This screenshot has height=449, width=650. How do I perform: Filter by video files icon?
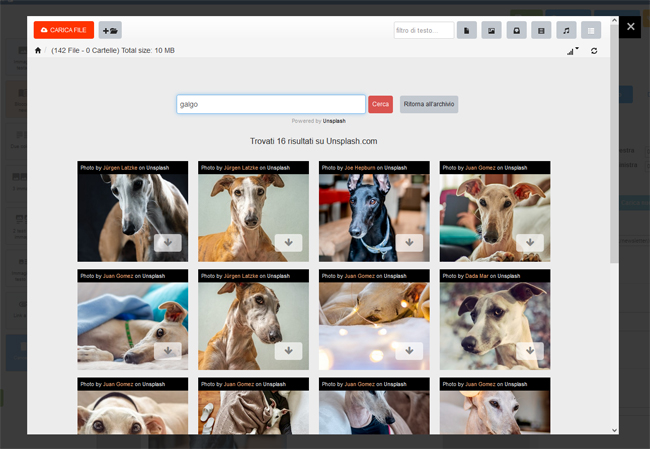coord(542,31)
